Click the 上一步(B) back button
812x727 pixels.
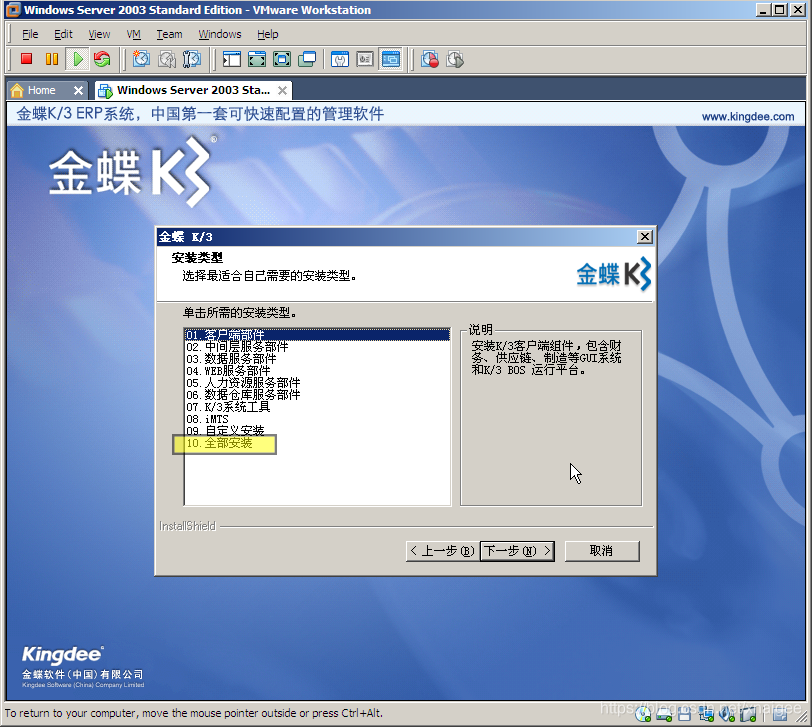[x=441, y=551]
